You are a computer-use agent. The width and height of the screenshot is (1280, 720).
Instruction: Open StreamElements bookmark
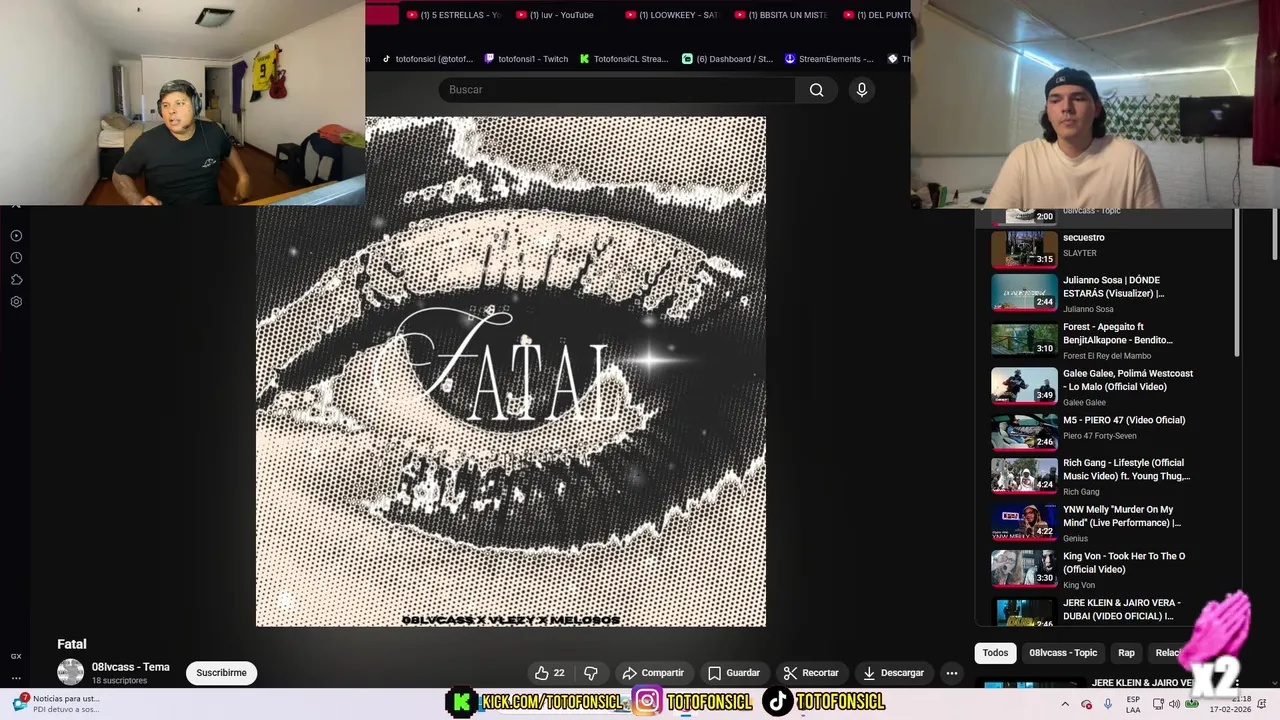coord(830,59)
